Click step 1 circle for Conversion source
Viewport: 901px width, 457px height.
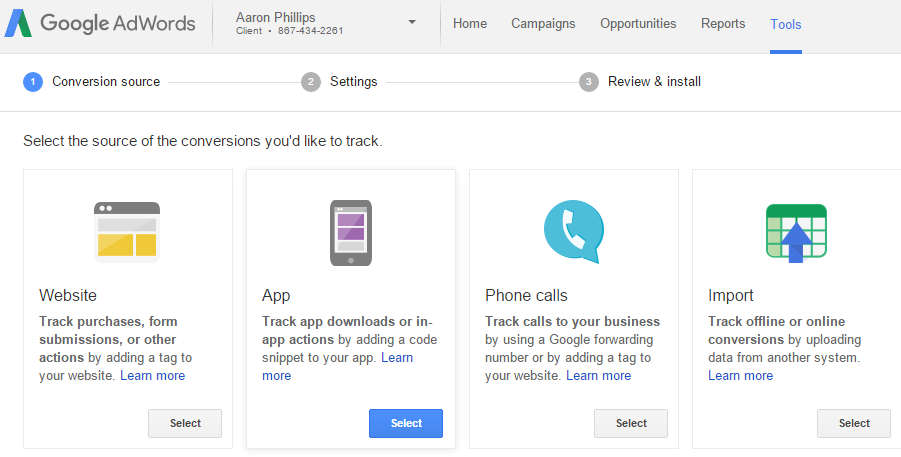33,82
